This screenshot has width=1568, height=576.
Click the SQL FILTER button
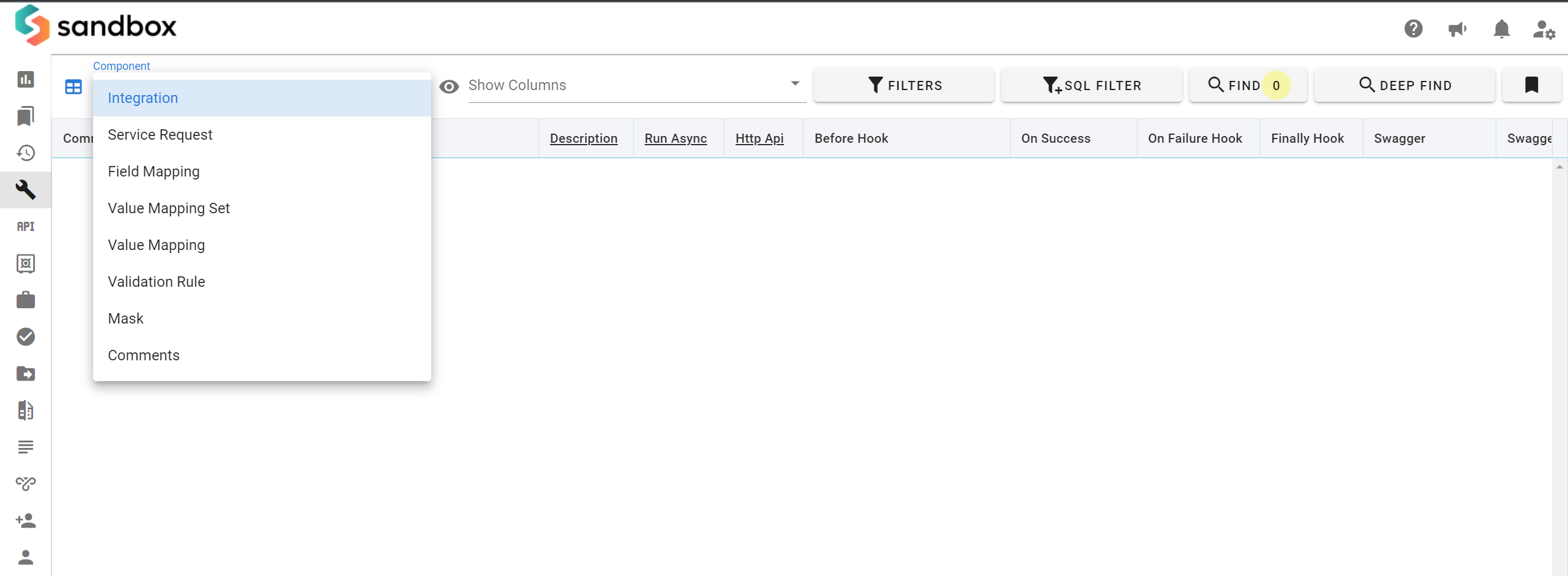1091,85
